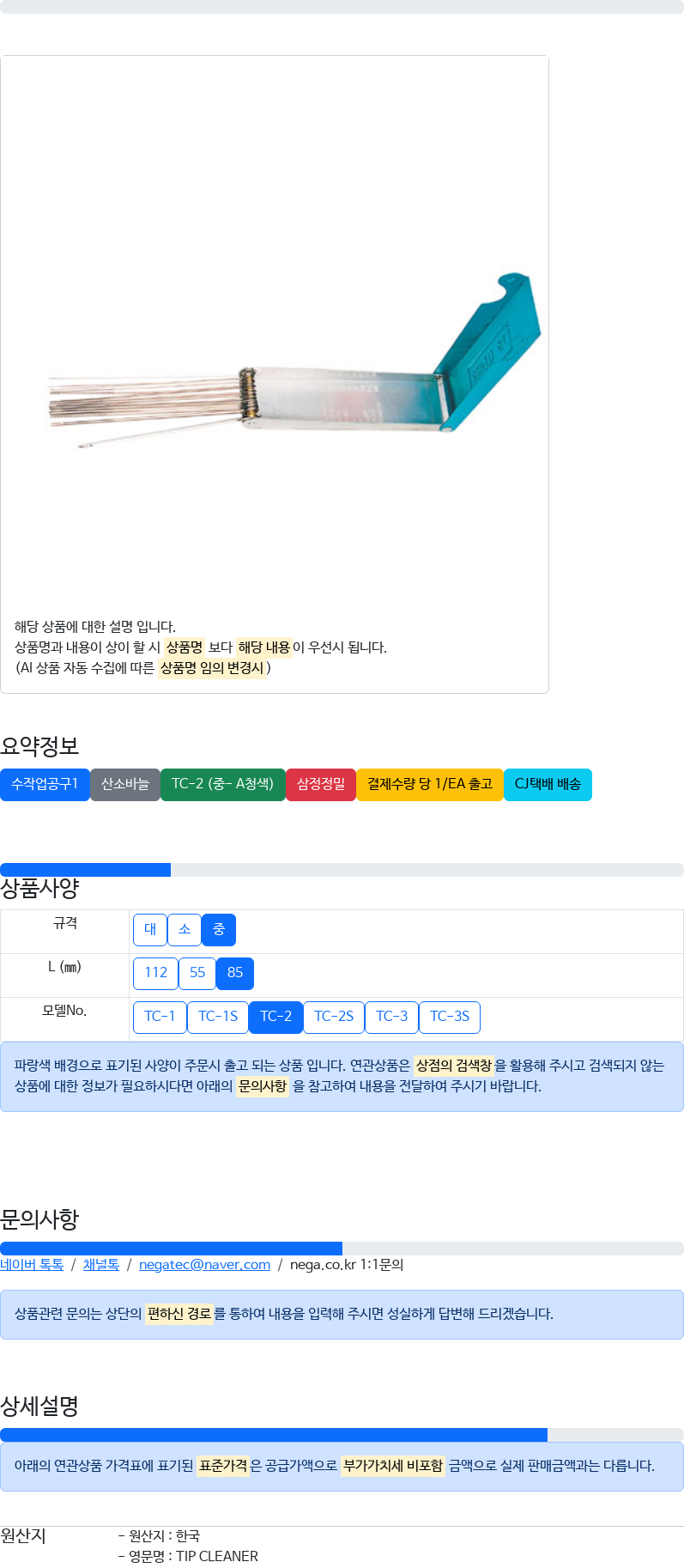
Task: Select model TC-1S
Action: (218, 1018)
